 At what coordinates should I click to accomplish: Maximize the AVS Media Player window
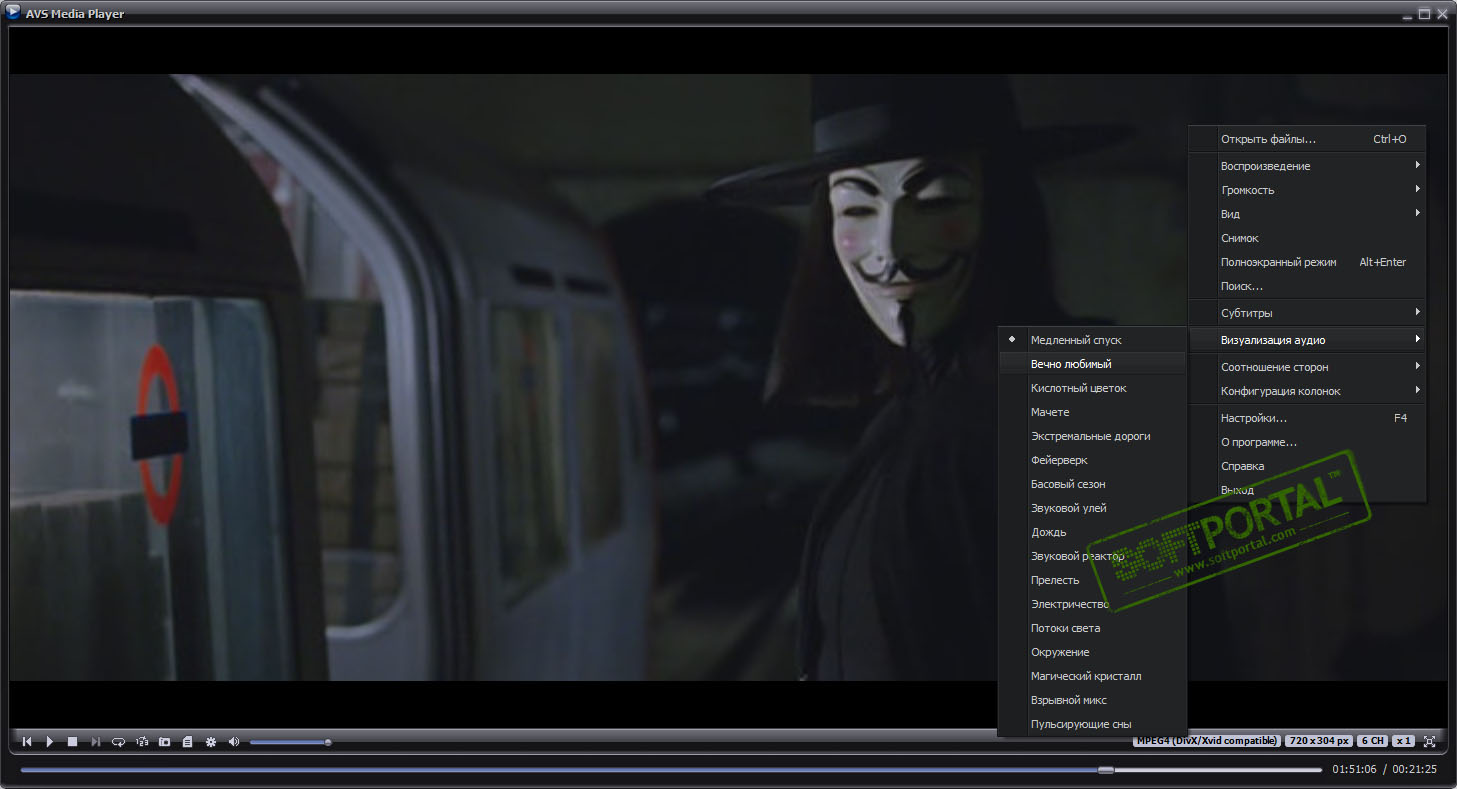click(1425, 14)
